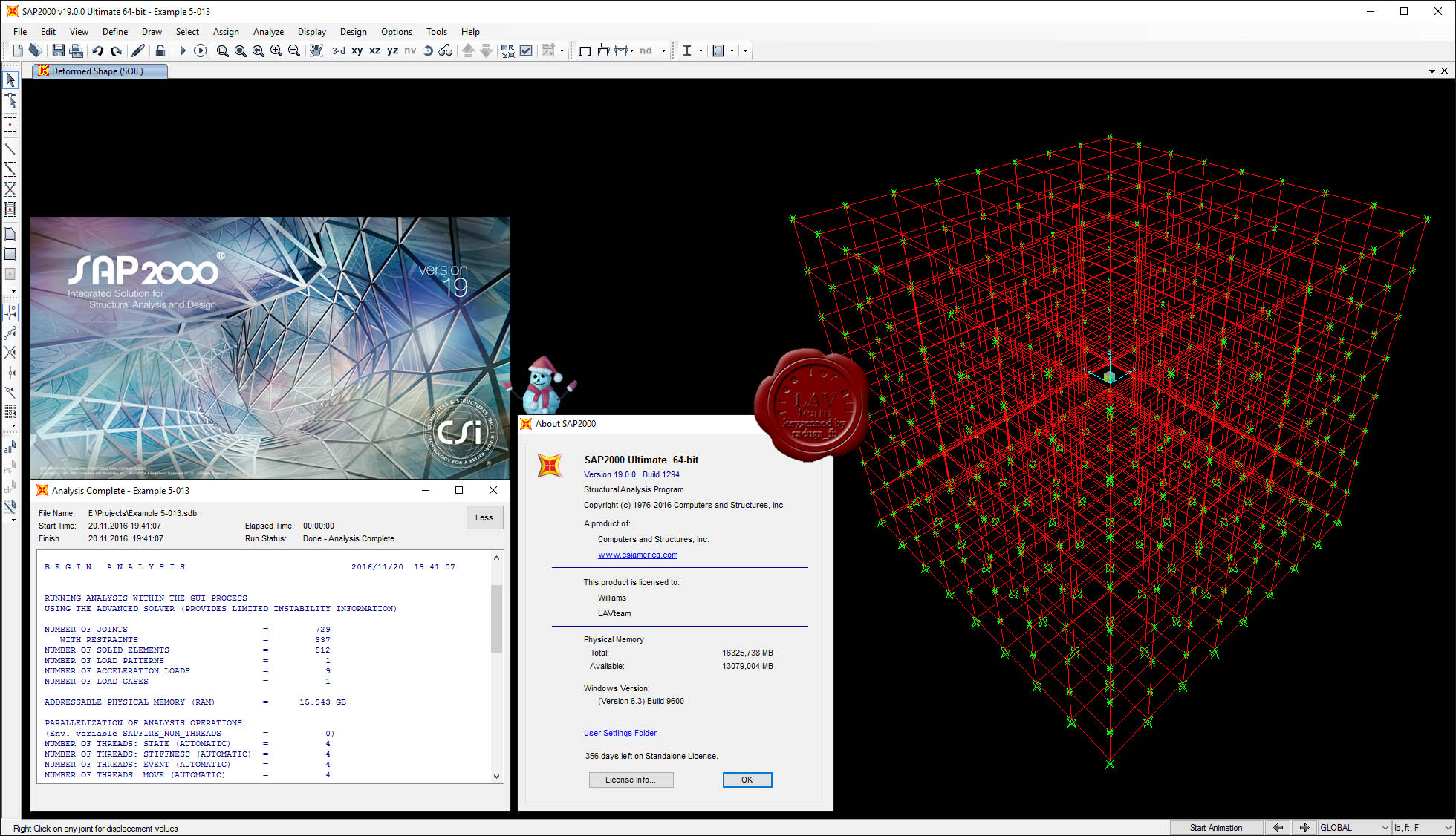Click OK in About SAP2000 dialog
Image resolution: width=1456 pixels, height=836 pixels.
pyautogui.click(x=747, y=780)
